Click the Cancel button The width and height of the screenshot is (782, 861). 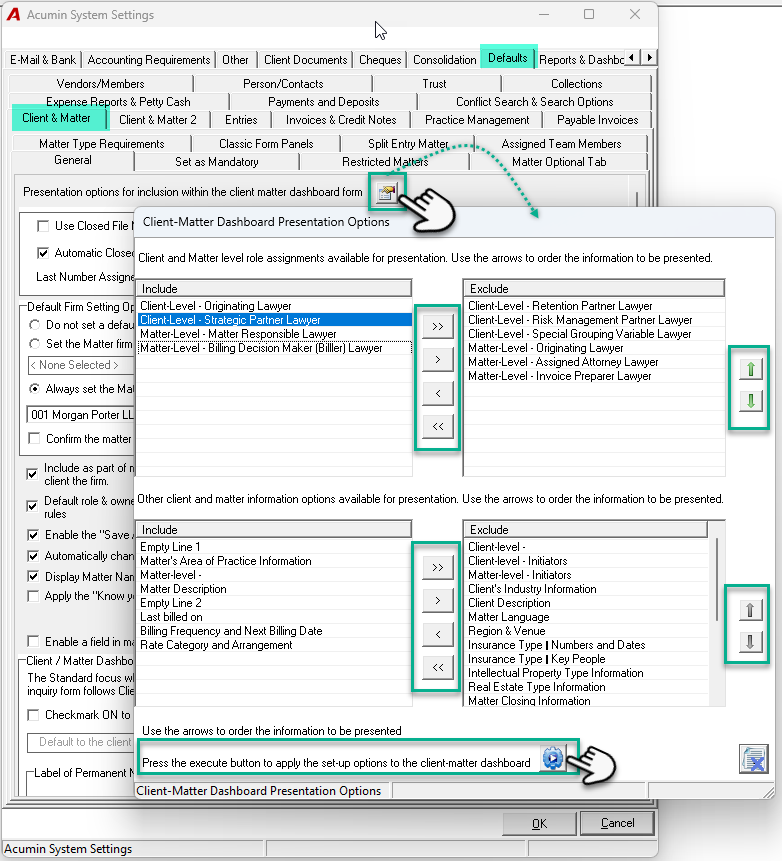(617, 823)
